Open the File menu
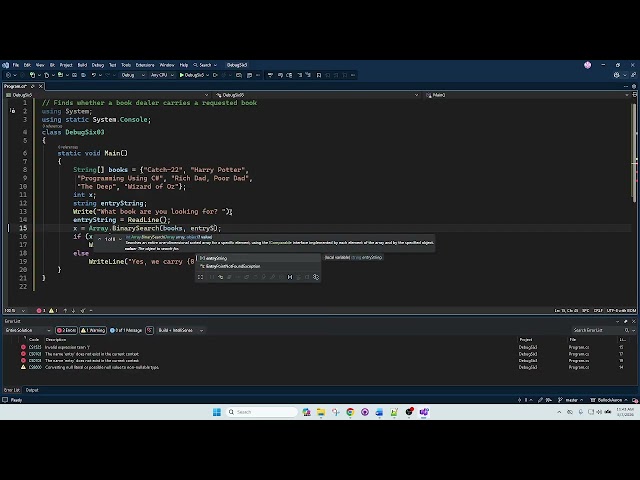The image size is (640, 480). point(16,65)
